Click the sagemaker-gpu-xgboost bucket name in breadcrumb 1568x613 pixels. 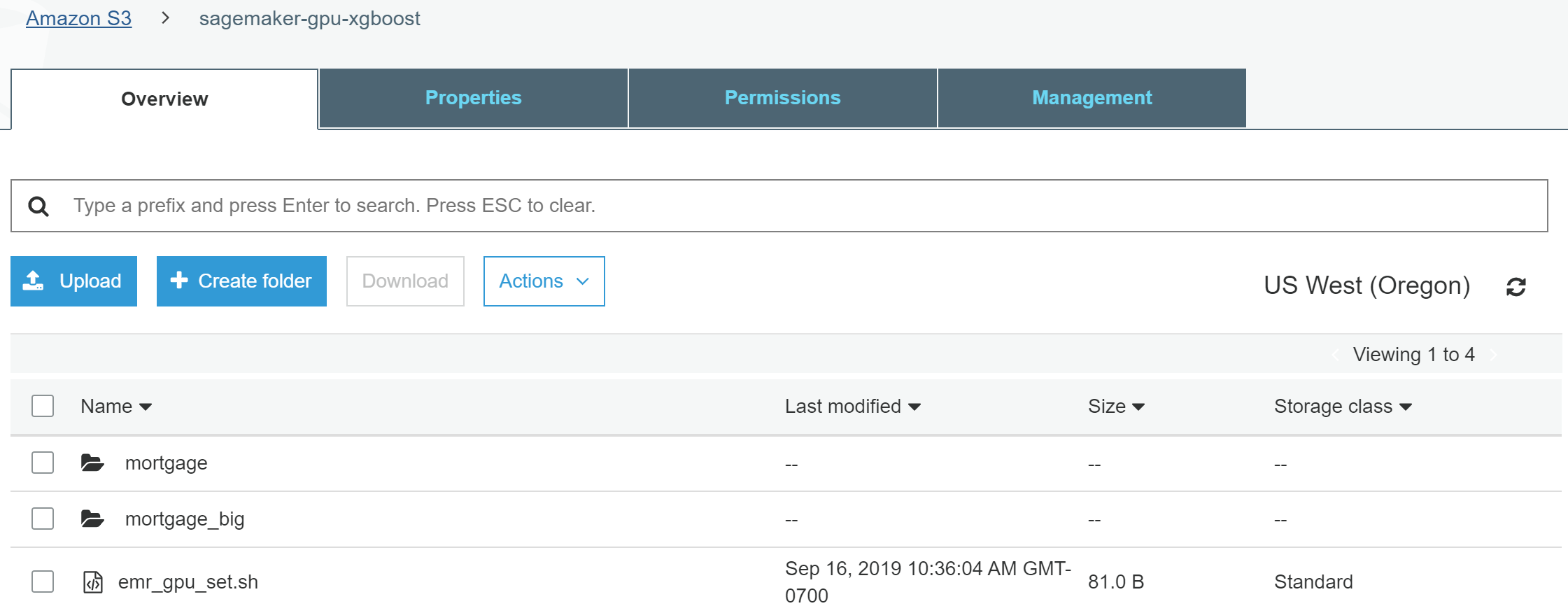point(309,18)
